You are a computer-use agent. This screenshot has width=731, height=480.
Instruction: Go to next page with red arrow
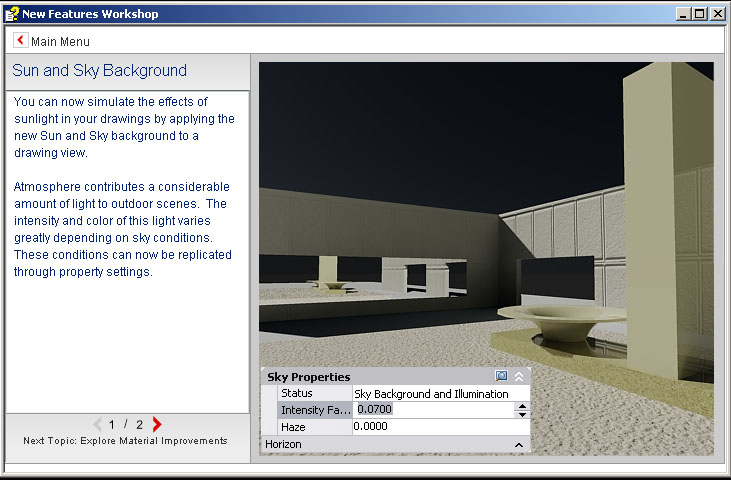[157, 424]
